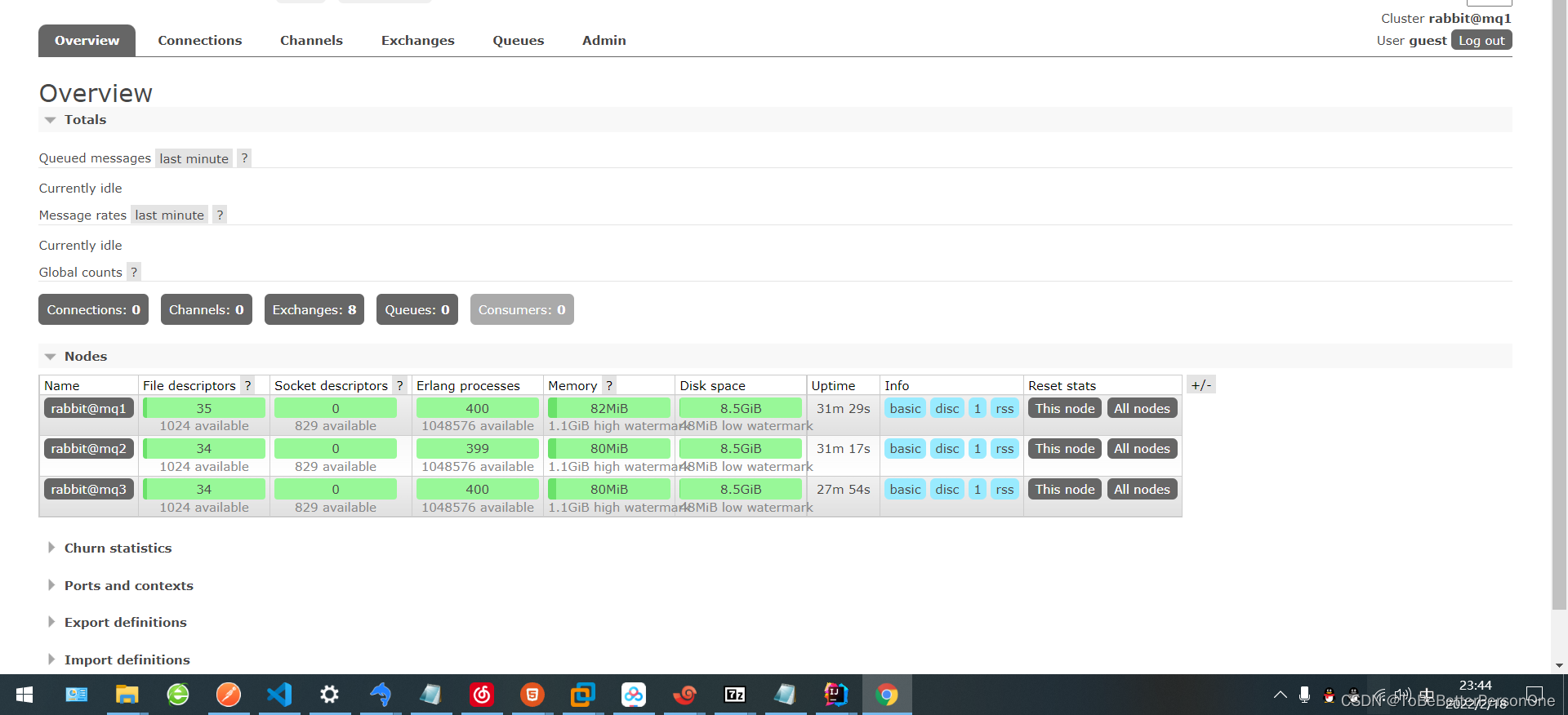Viewport: 1568px width, 715px height.
Task: Click the Connections: 0 count button
Action: coord(93,309)
